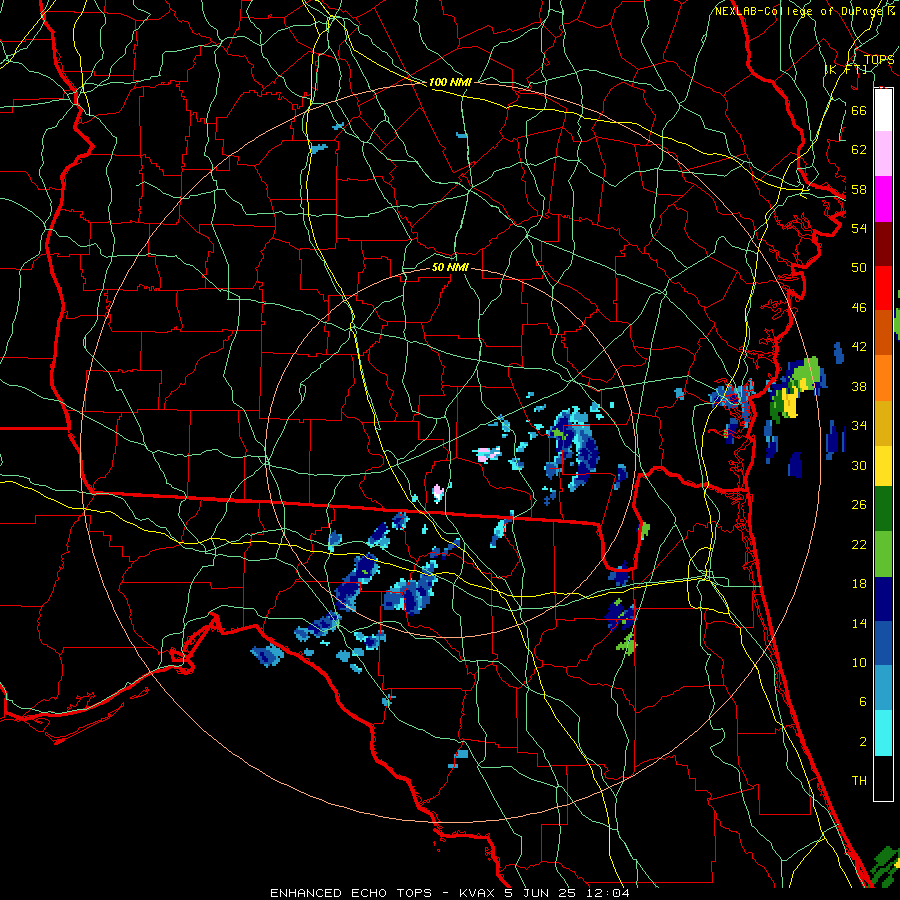Click the legend value "62"
The width and height of the screenshot is (900, 900).
point(859,150)
